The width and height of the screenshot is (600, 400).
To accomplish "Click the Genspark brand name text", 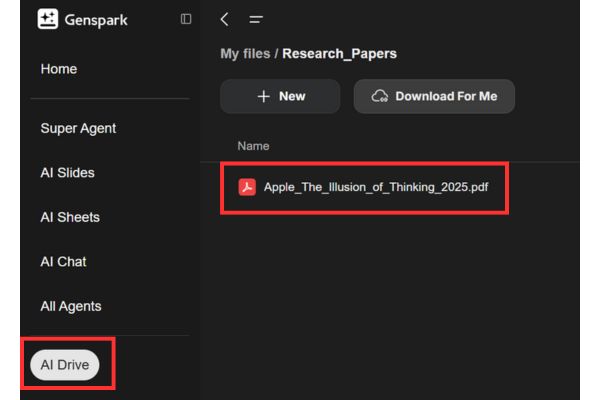I will (x=94, y=19).
